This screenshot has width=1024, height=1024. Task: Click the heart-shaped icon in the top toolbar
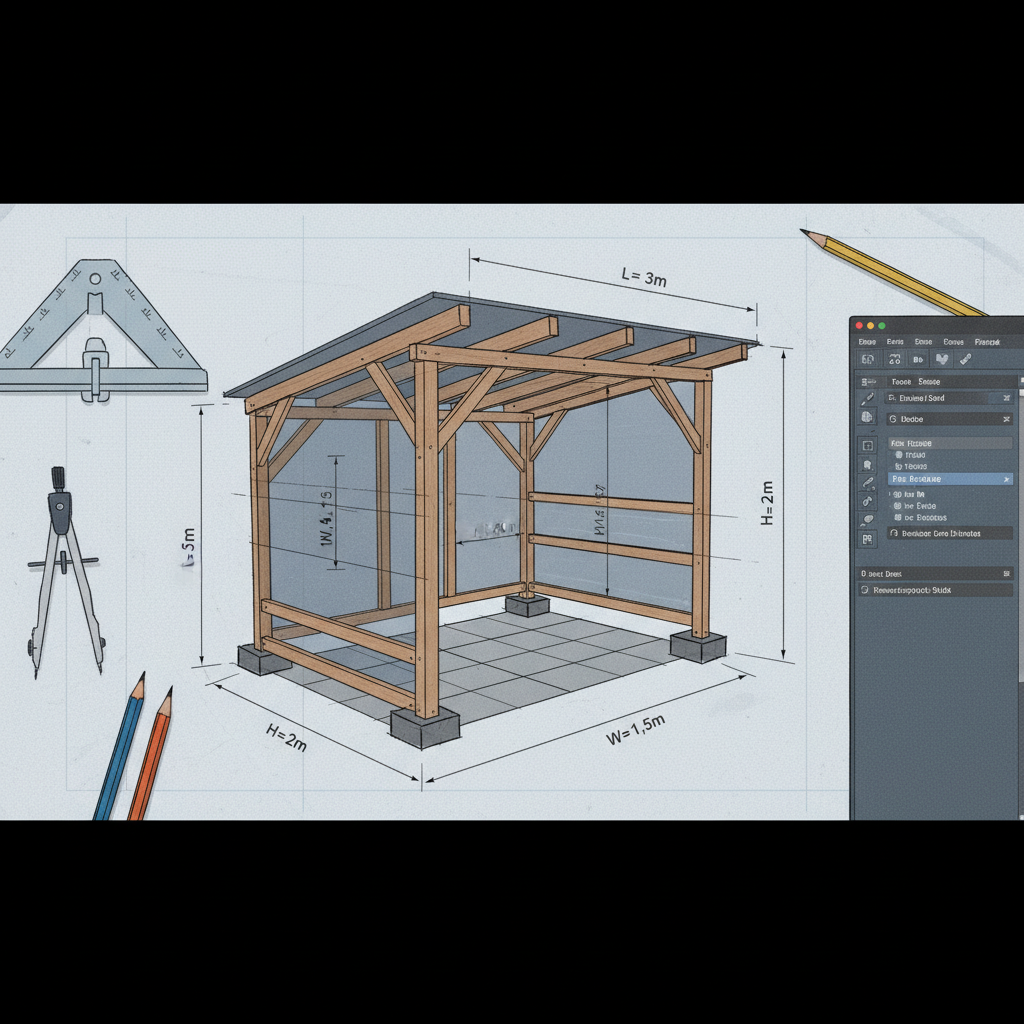(x=941, y=360)
